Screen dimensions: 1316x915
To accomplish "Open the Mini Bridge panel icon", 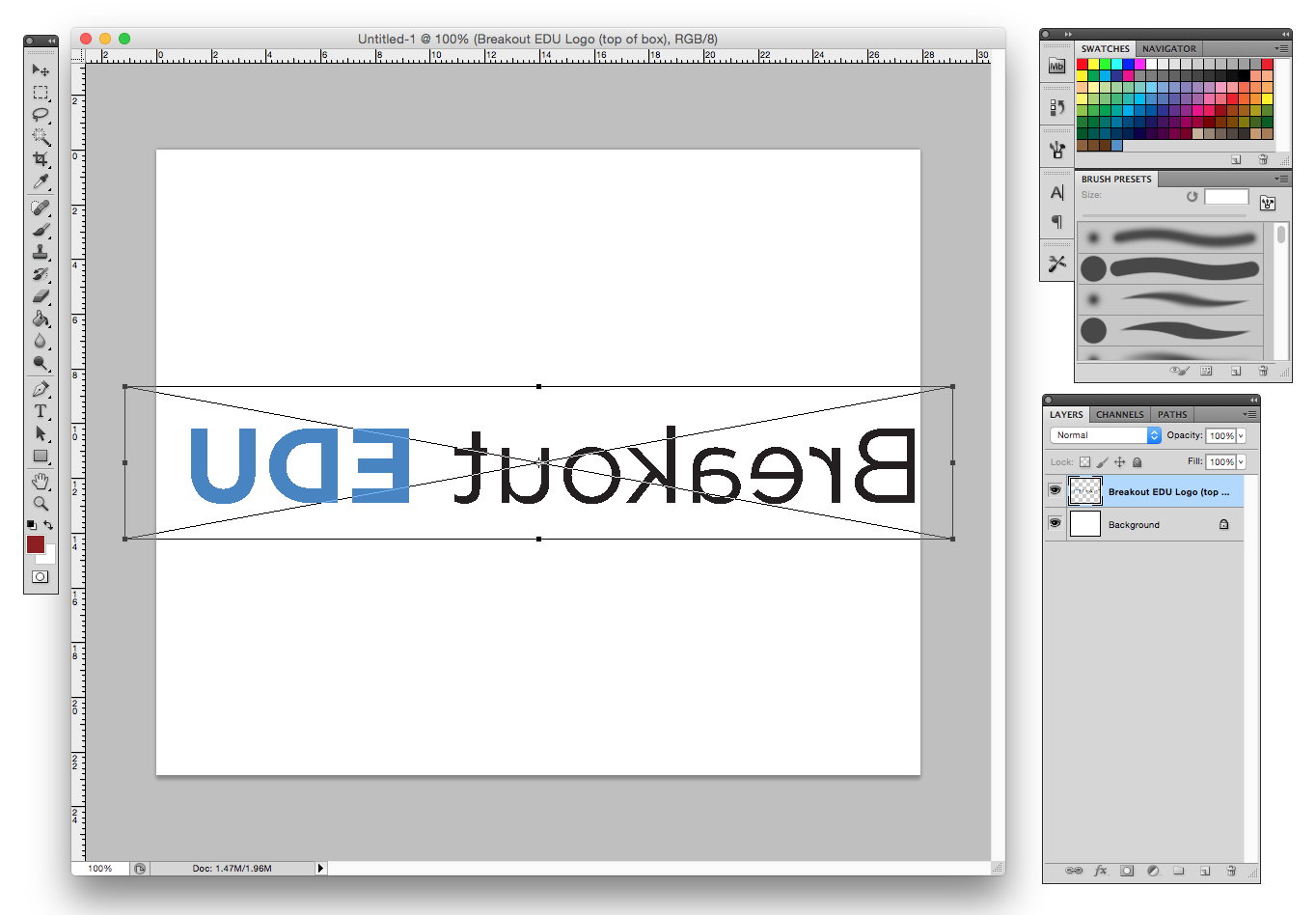I will click(x=1056, y=66).
